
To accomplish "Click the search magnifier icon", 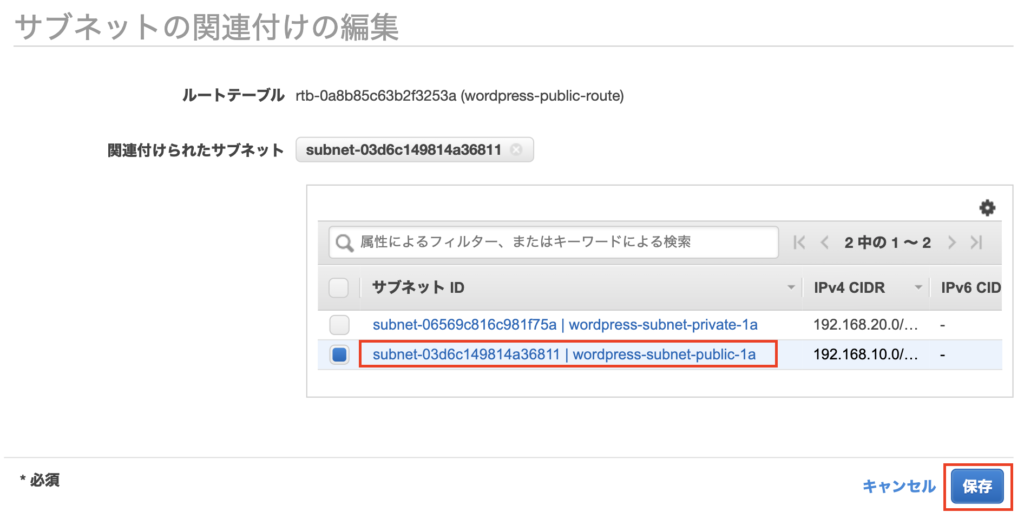I will tap(345, 242).
